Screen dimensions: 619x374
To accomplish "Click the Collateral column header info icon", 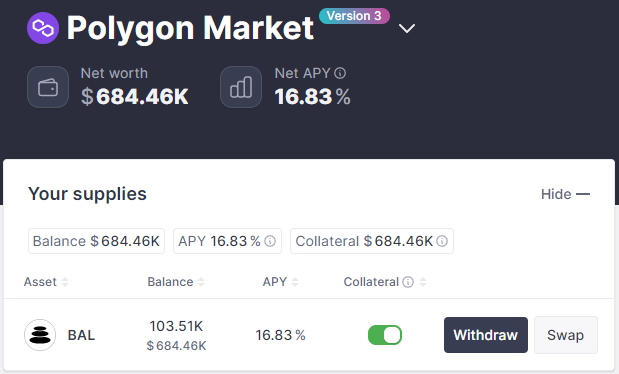I will tap(408, 282).
